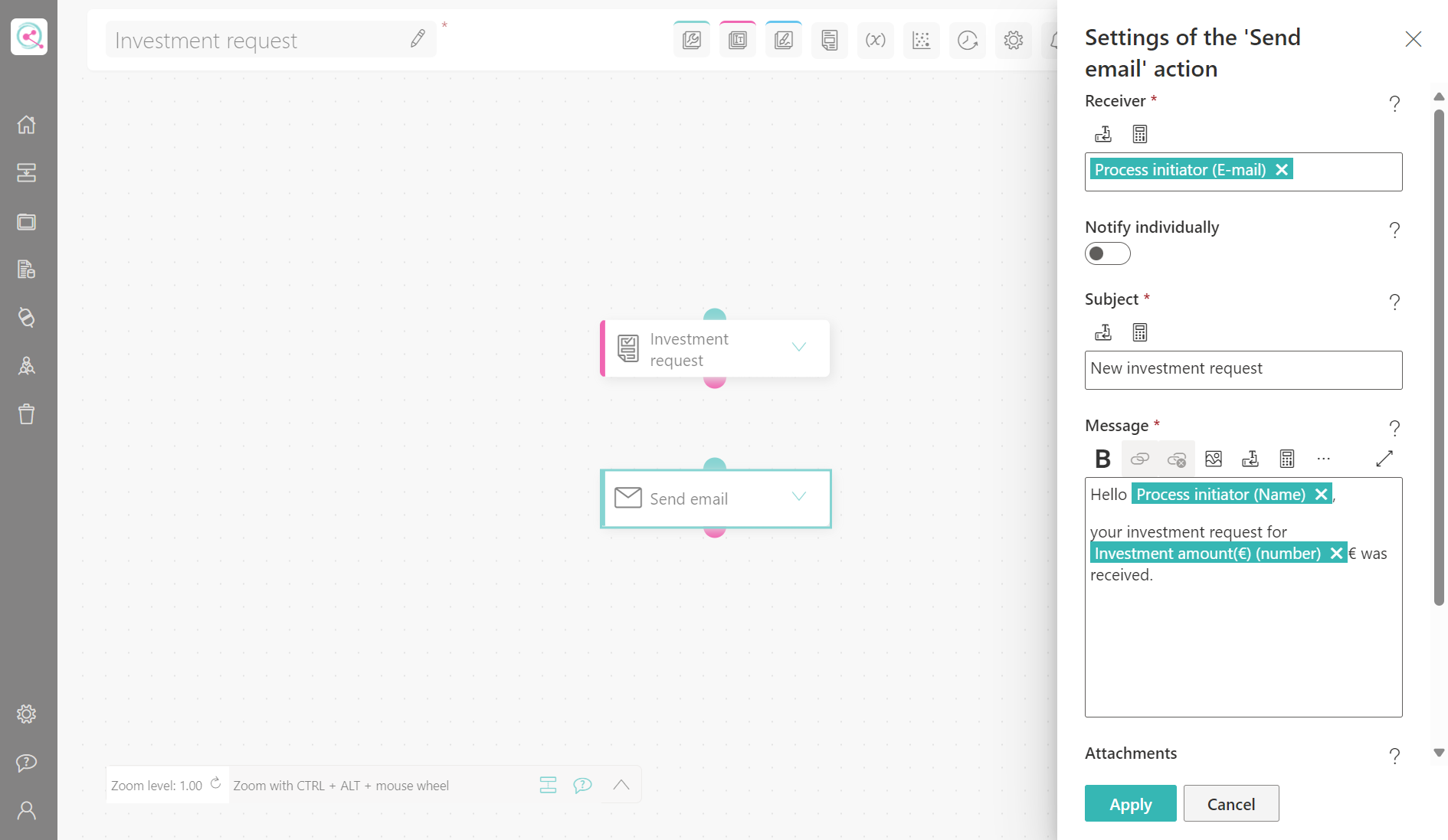Insert a link in the Message editor
Screen dimensions: 1448x840
tap(1140, 459)
